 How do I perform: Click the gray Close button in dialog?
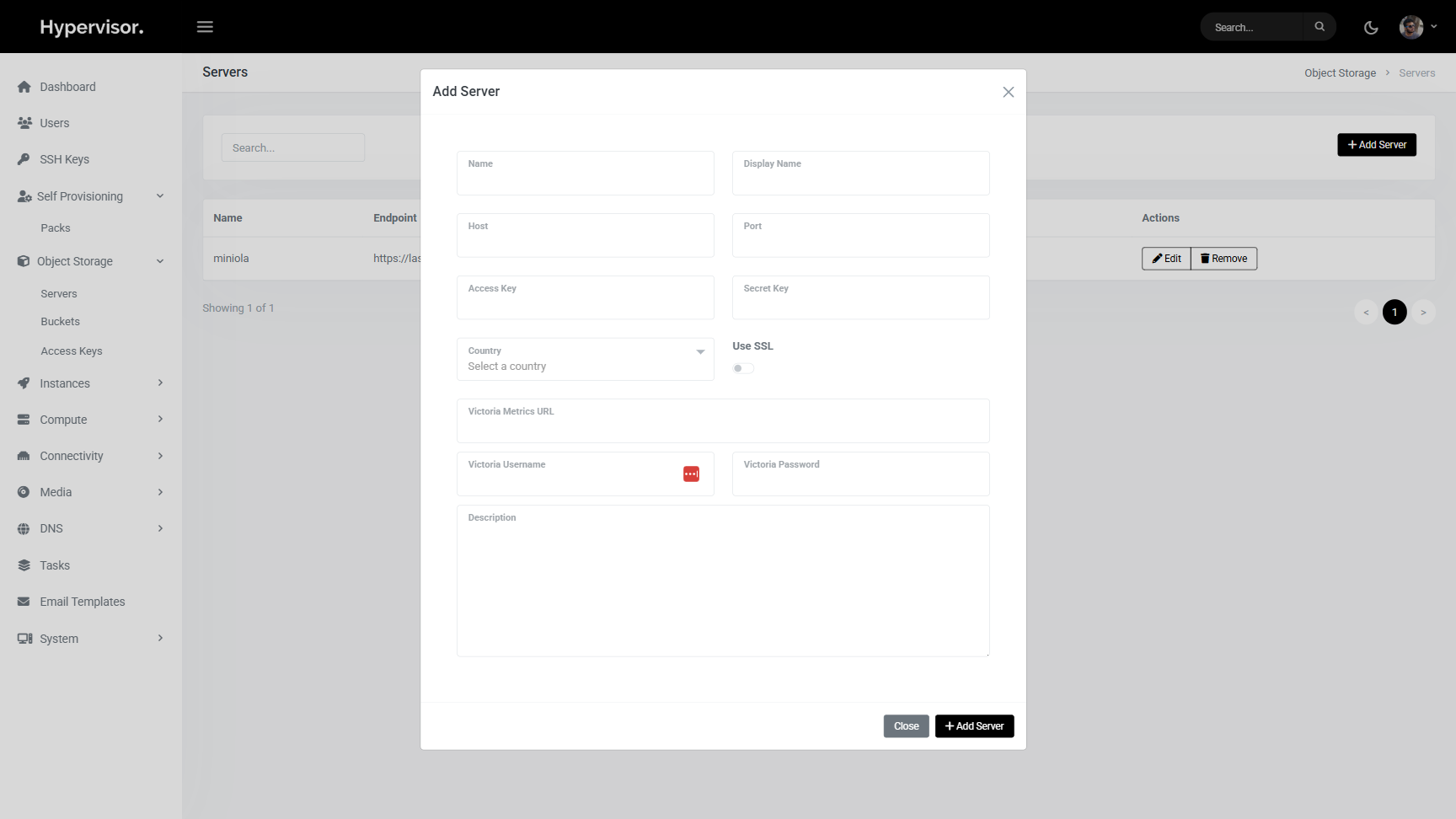906,726
